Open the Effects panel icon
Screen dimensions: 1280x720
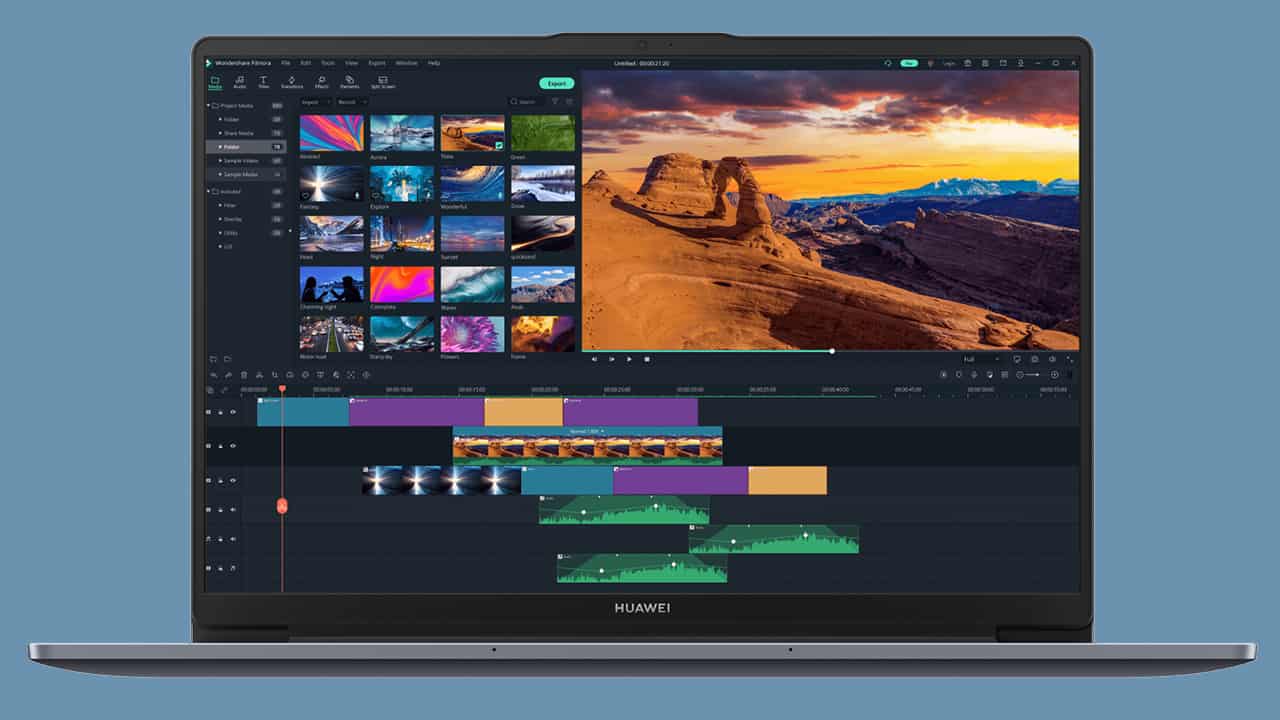pyautogui.click(x=322, y=80)
